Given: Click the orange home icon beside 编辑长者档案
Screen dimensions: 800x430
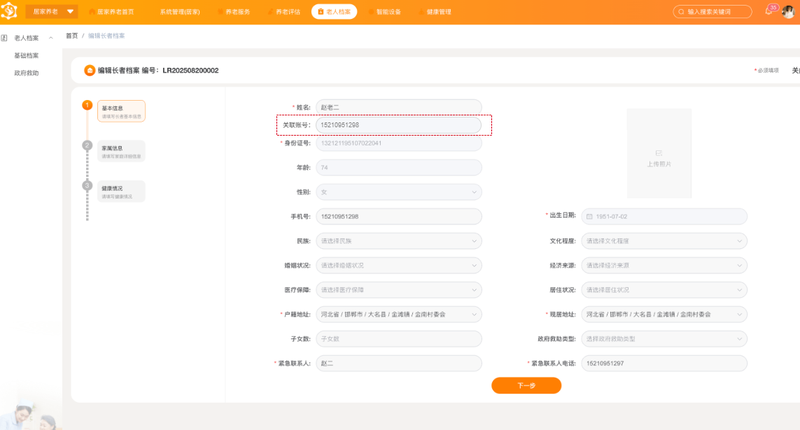Looking at the screenshot, I should [89, 70].
